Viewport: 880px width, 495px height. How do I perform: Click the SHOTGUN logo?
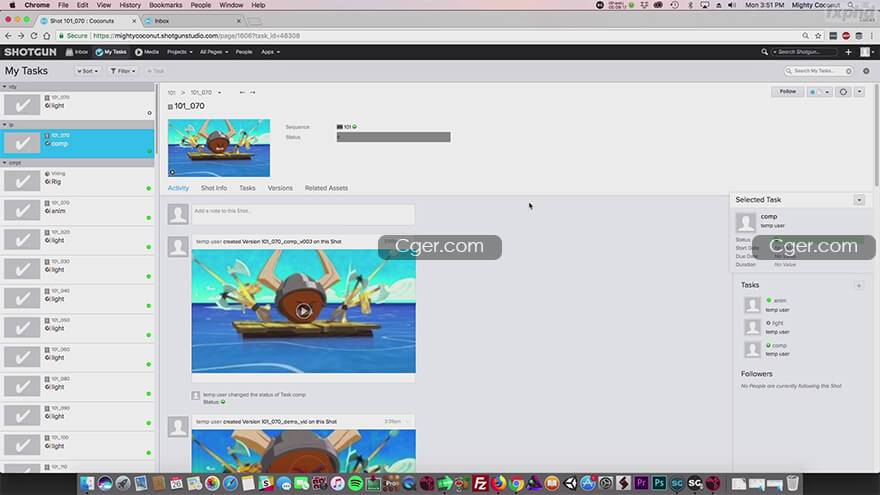coord(30,52)
